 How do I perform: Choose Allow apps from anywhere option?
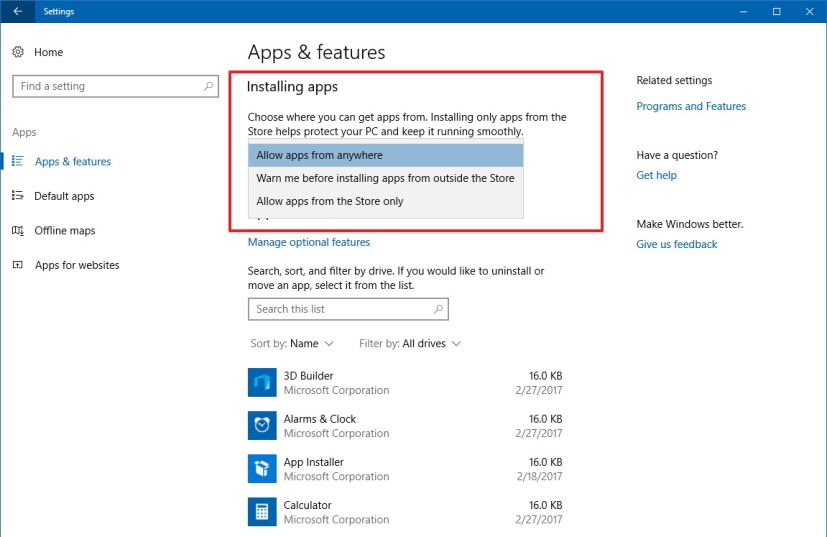coord(386,155)
